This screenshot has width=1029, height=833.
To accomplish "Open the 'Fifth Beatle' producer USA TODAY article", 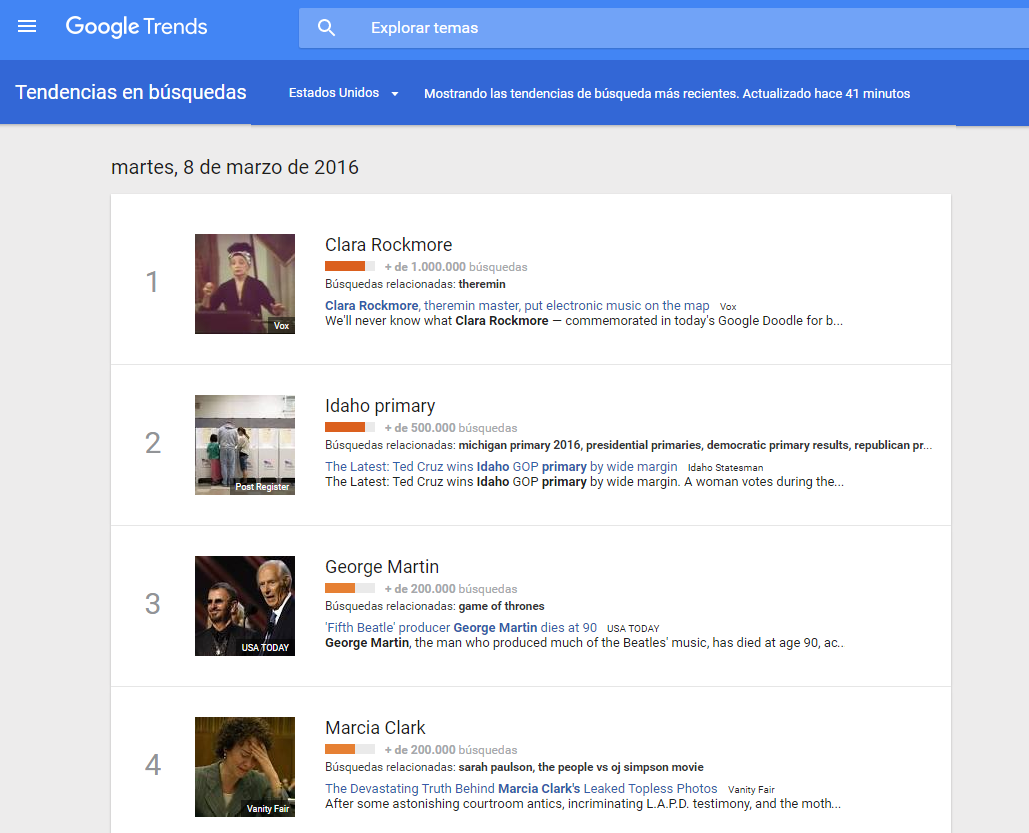I will point(461,628).
